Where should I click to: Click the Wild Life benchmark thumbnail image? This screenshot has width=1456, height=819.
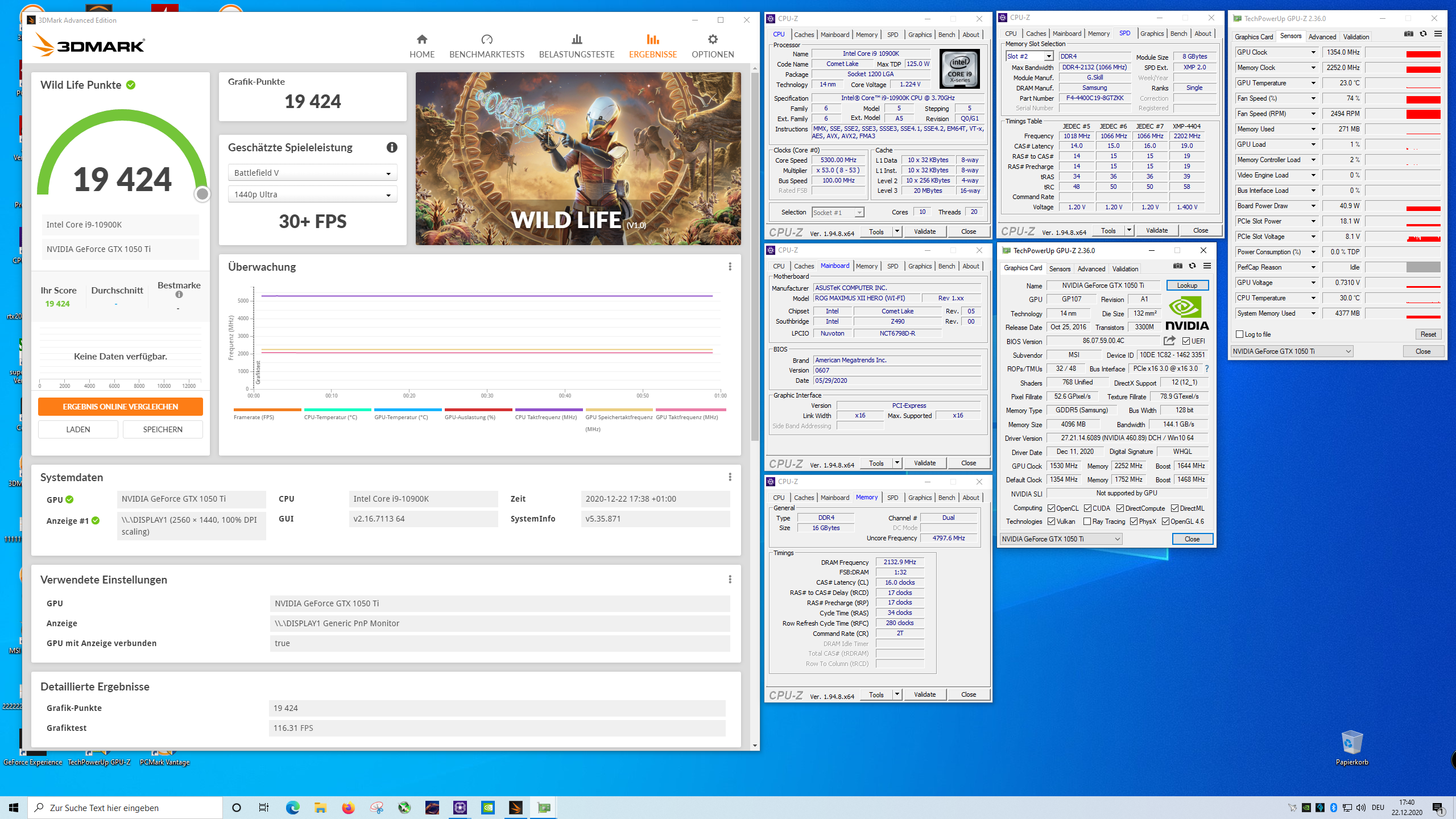578,159
